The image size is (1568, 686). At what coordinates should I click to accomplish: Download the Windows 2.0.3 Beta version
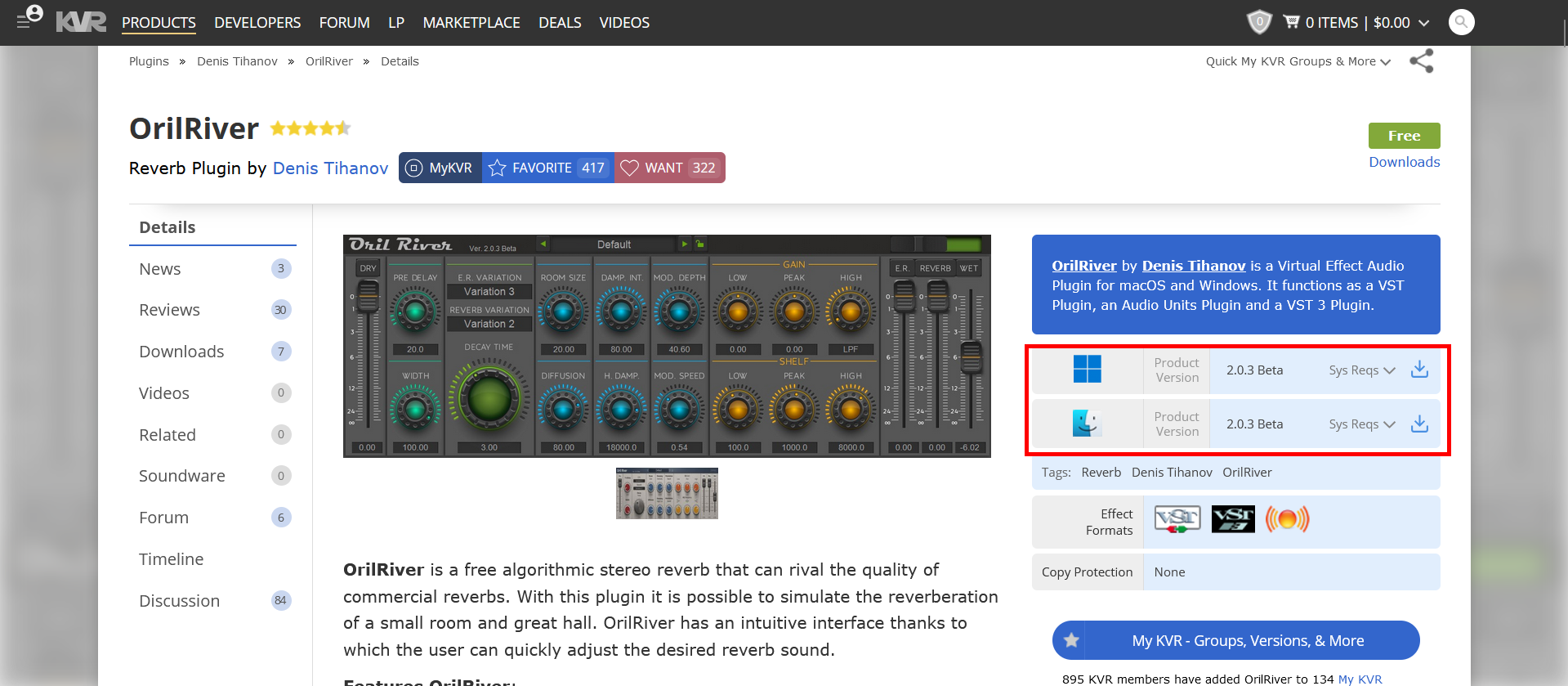(1420, 370)
